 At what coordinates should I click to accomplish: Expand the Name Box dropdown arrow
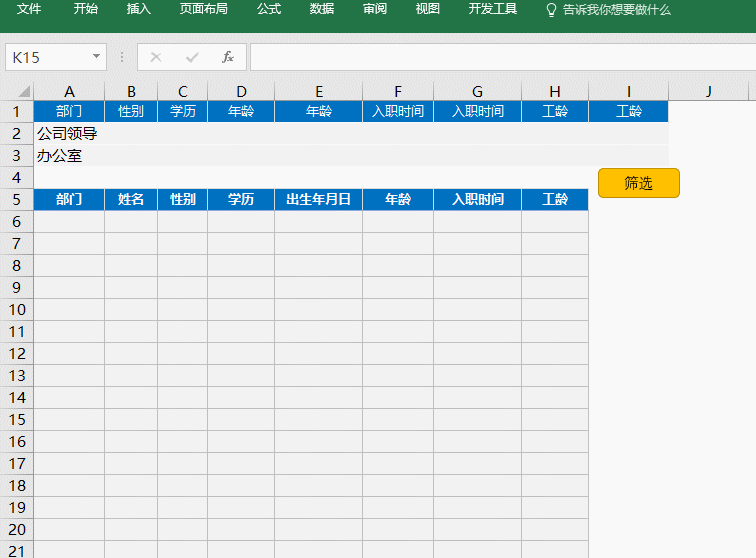(96, 57)
